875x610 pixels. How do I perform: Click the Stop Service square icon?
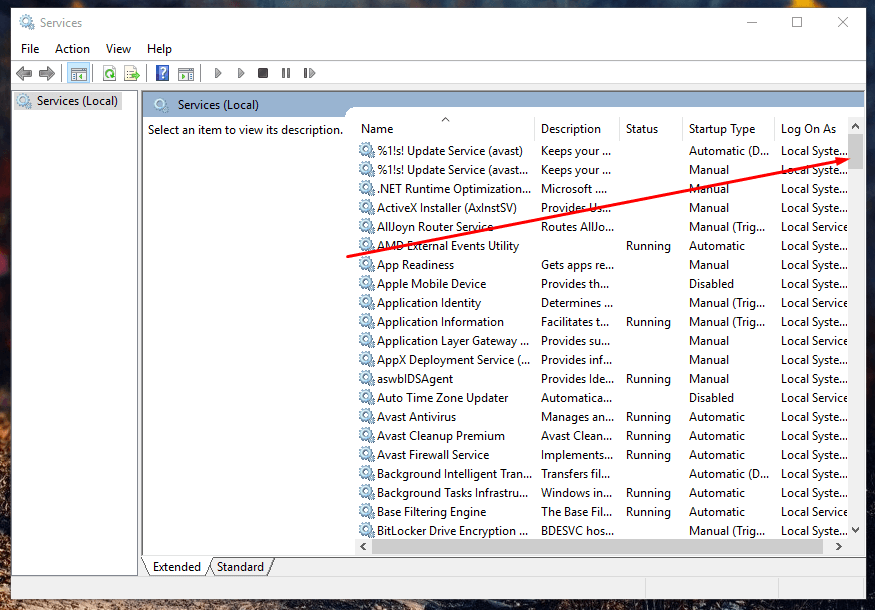263,73
